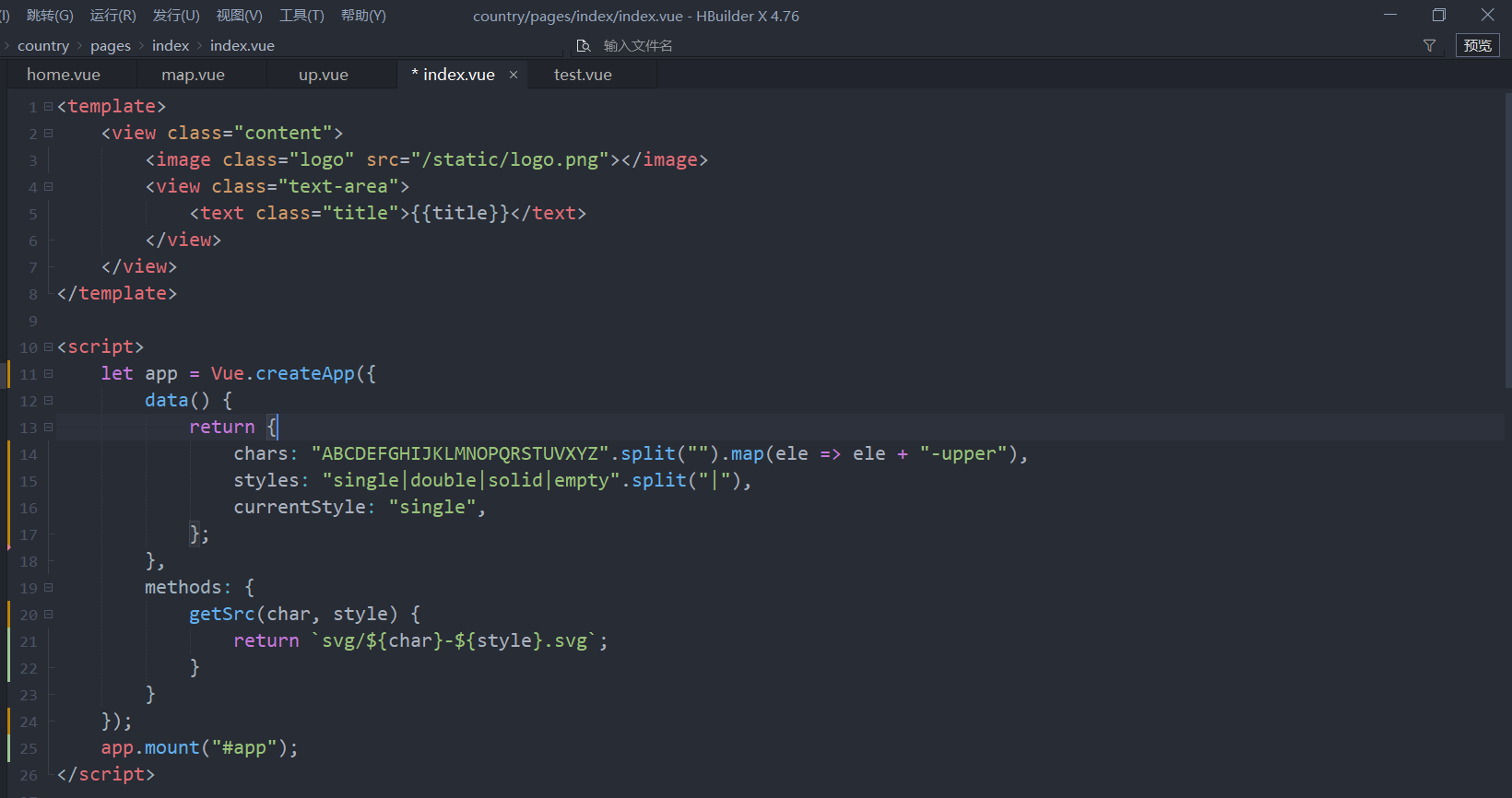Toggle the fold on getSrc, line 20

[49, 615]
